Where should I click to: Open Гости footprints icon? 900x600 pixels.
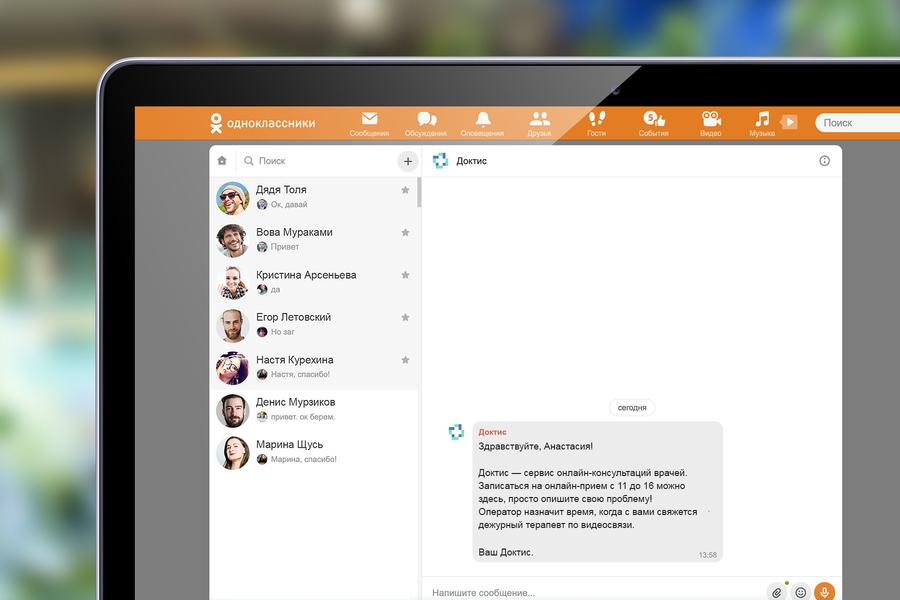(x=597, y=120)
